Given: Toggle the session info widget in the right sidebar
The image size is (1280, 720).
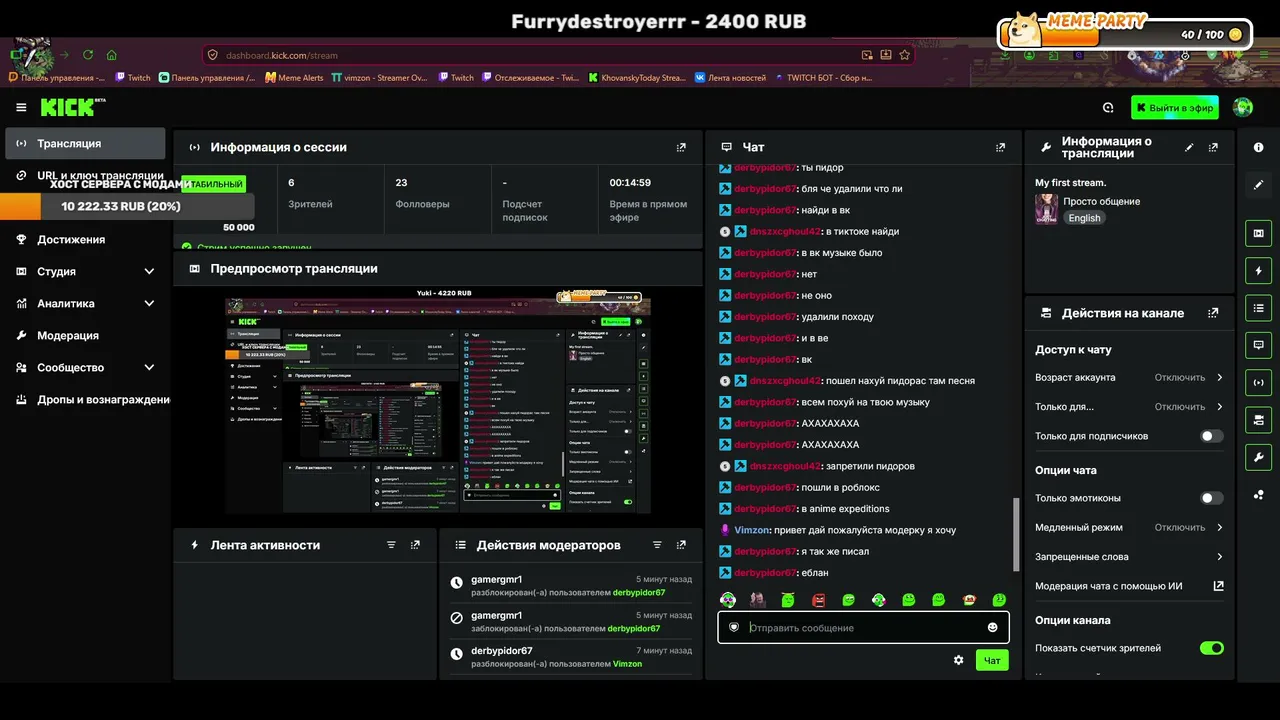Looking at the screenshot, I should click(1258, 382).
